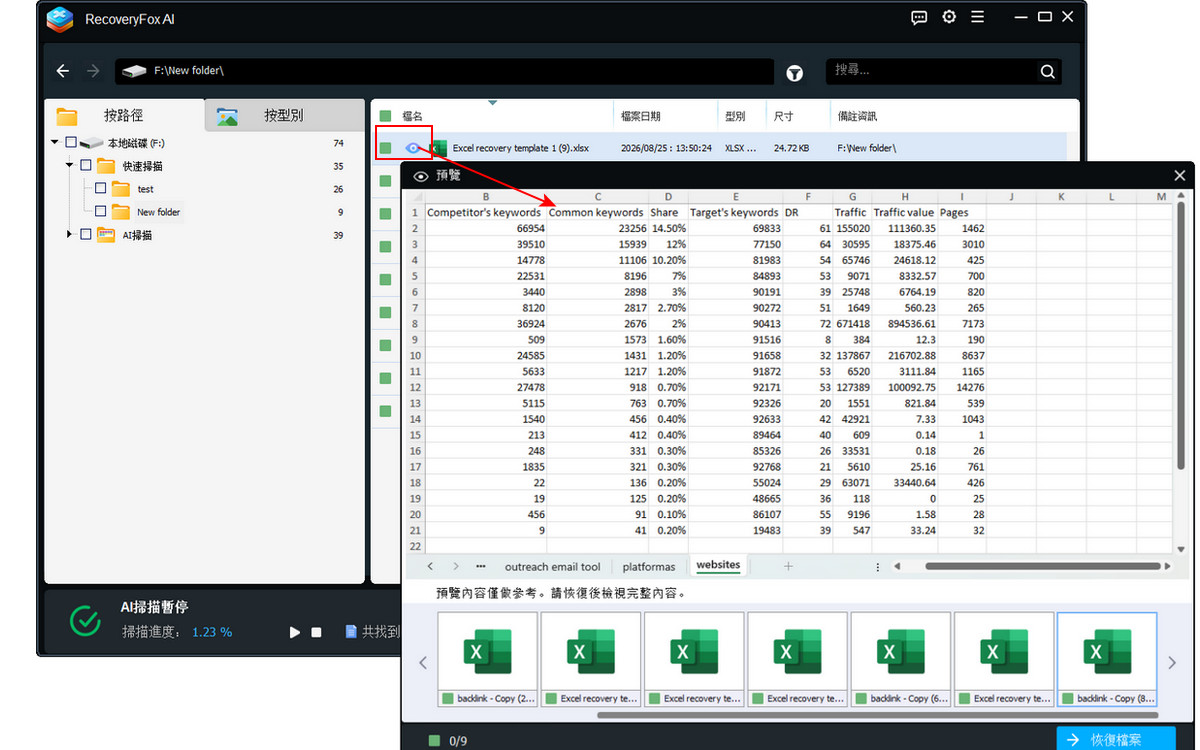Close the preview window
1200x750 pixels.
point(1179,176)
